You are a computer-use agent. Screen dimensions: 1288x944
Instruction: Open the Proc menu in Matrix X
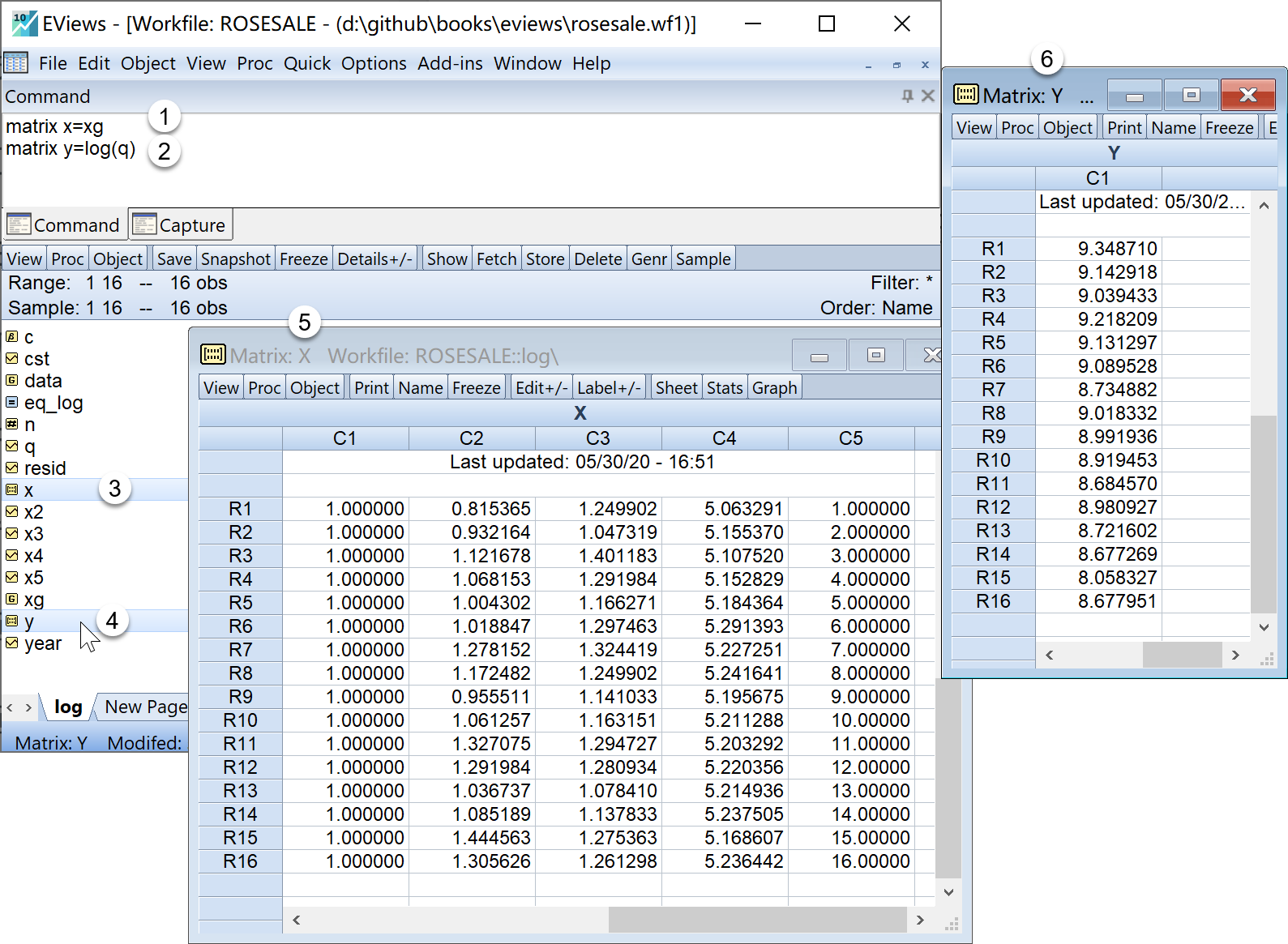click(x=264, y=388)
